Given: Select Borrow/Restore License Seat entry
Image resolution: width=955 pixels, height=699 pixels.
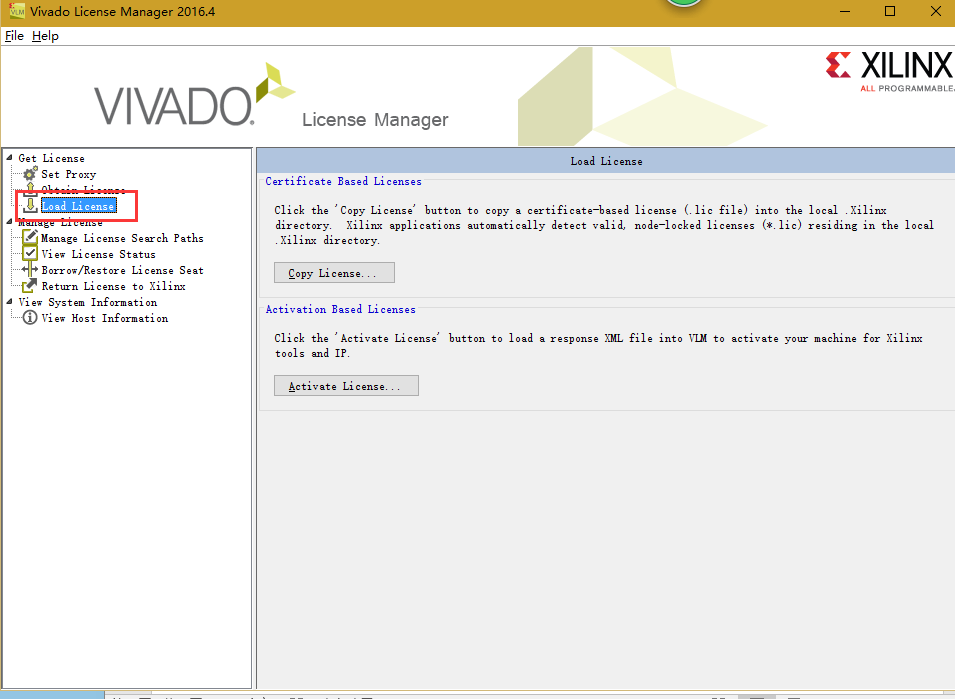Looking at the screenshot, I should (122, 270).
